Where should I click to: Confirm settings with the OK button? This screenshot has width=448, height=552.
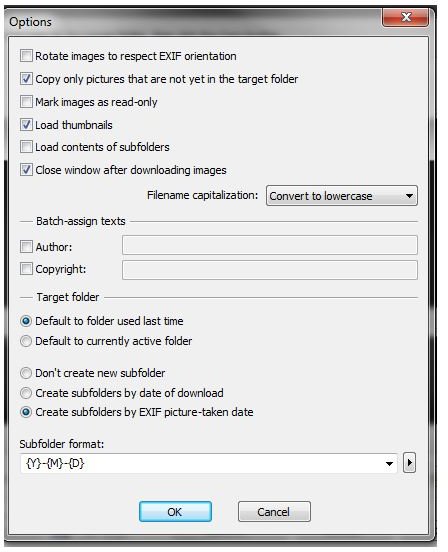pos(175,512)
